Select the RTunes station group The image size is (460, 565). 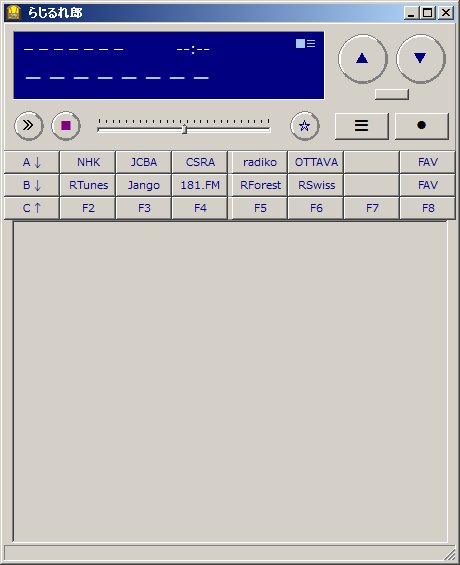(x=88, y=185)
